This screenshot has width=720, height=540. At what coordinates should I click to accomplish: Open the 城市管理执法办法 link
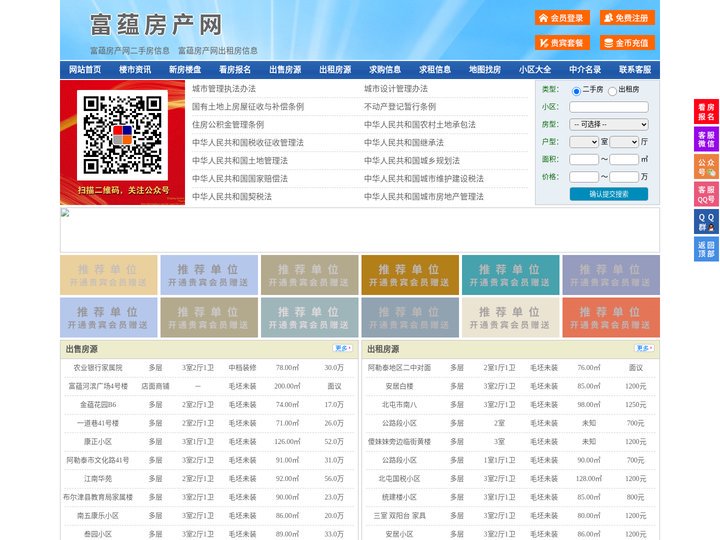[224, 89]
